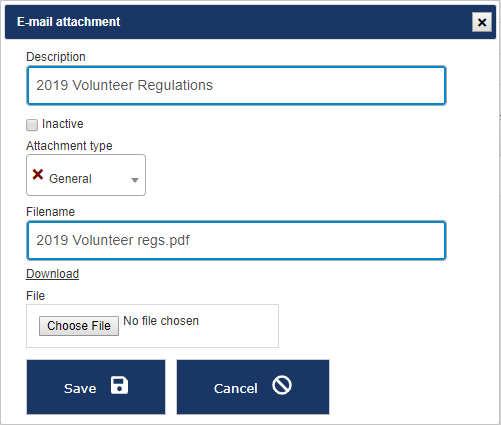501x425 pixels.
Task: Click the Description field label
Action: pos(56,57)
